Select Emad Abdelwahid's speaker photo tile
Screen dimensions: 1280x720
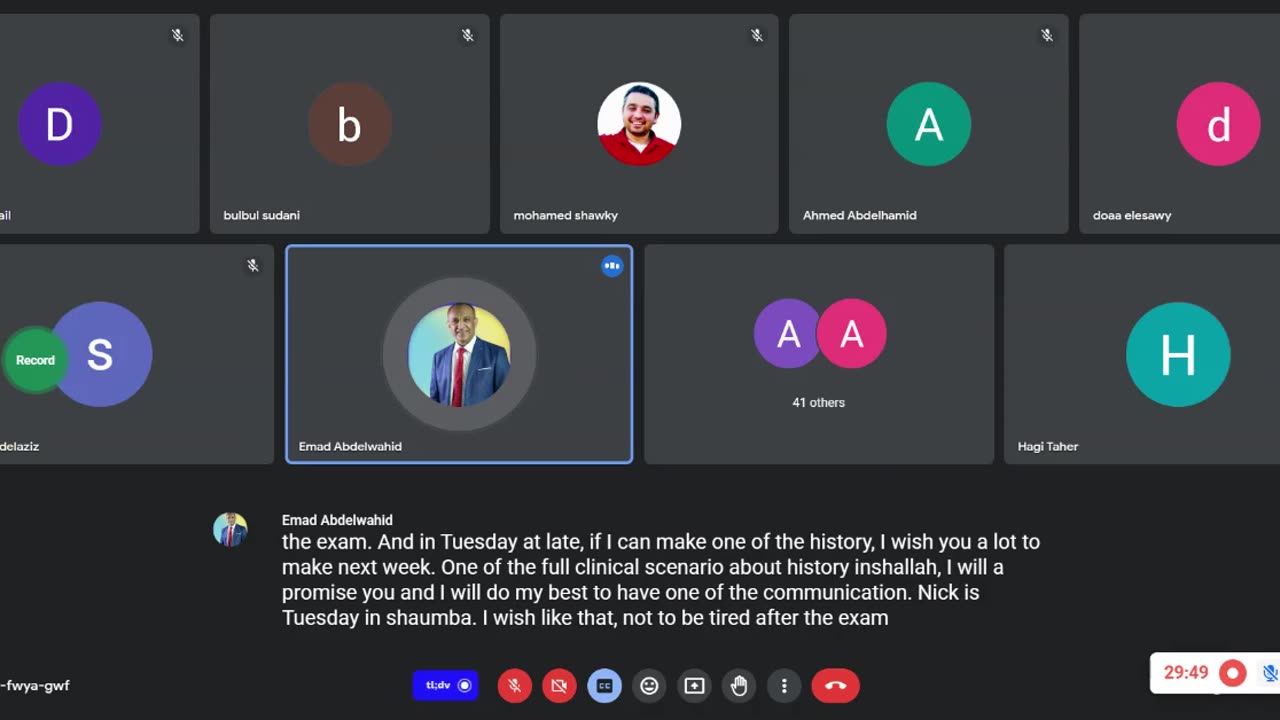459,354
